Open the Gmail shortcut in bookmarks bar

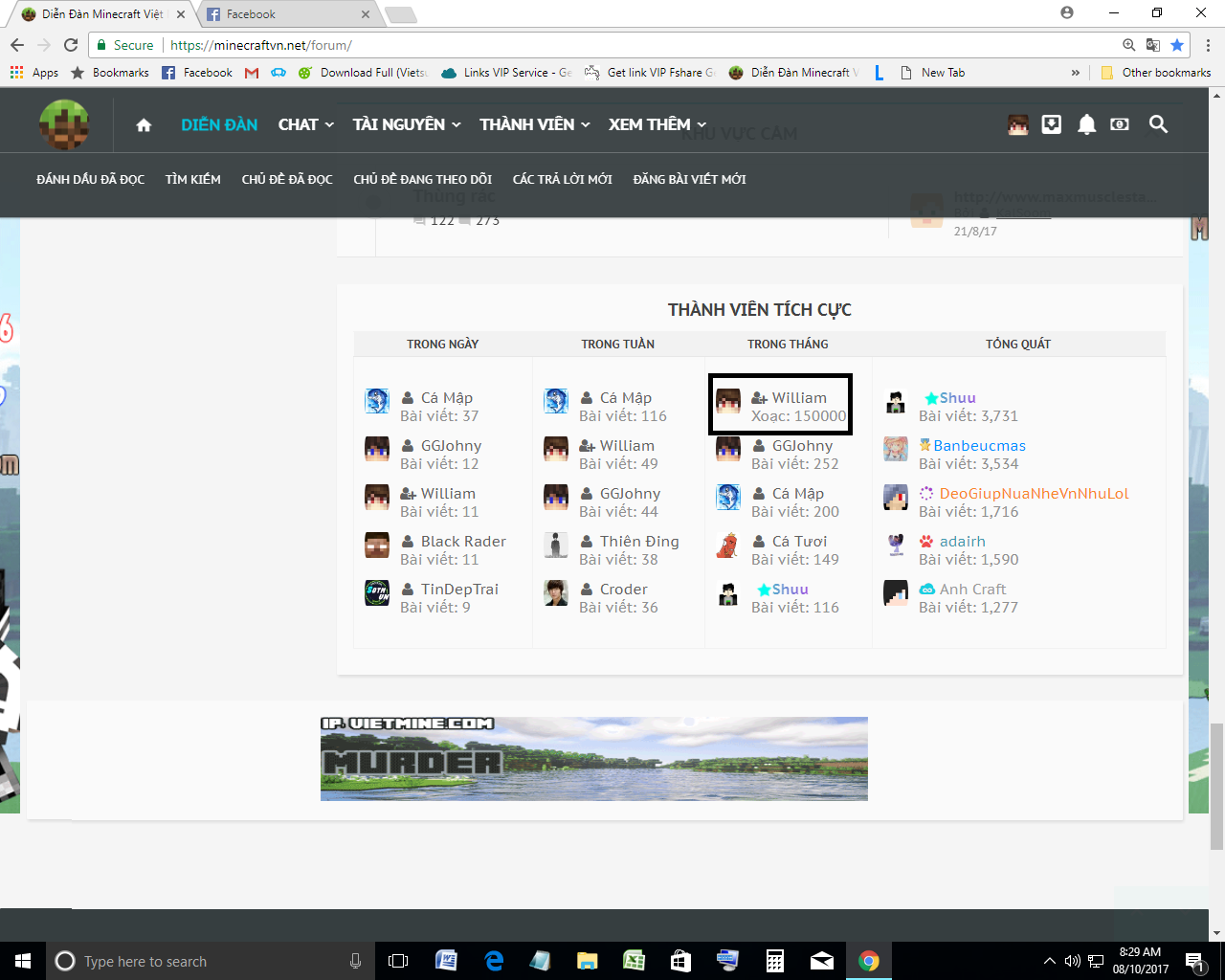coord(251,72)
